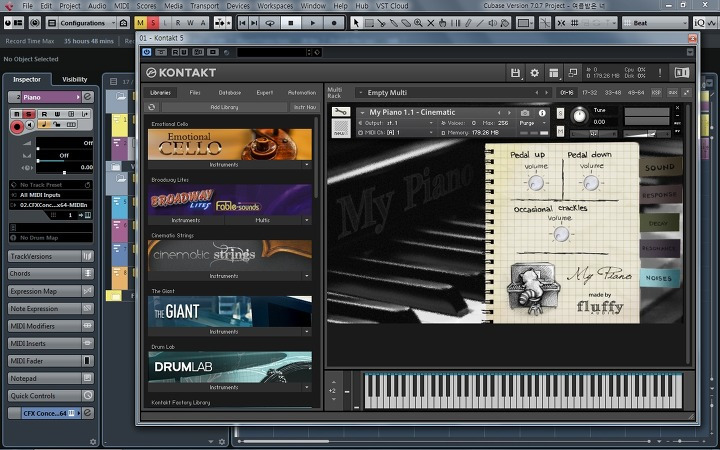Open Configurations dropdown in Cubase toolbar
This screenshot has width=720, height=450.
pyautogui.click(x=87, y=23)
